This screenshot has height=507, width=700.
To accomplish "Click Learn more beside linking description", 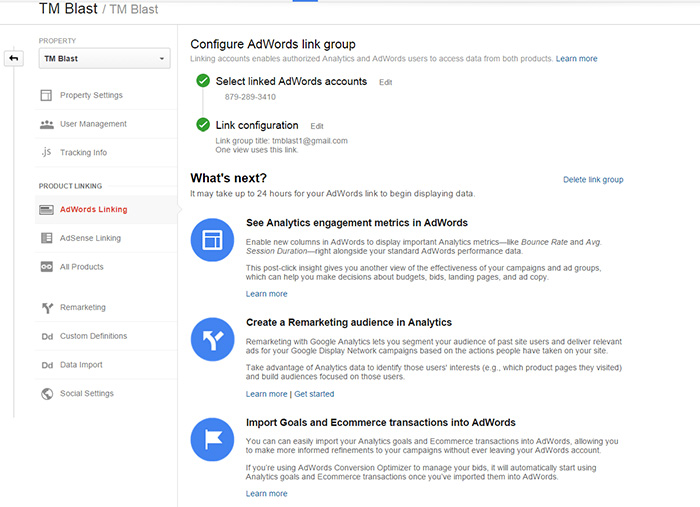I will (577, 59).
